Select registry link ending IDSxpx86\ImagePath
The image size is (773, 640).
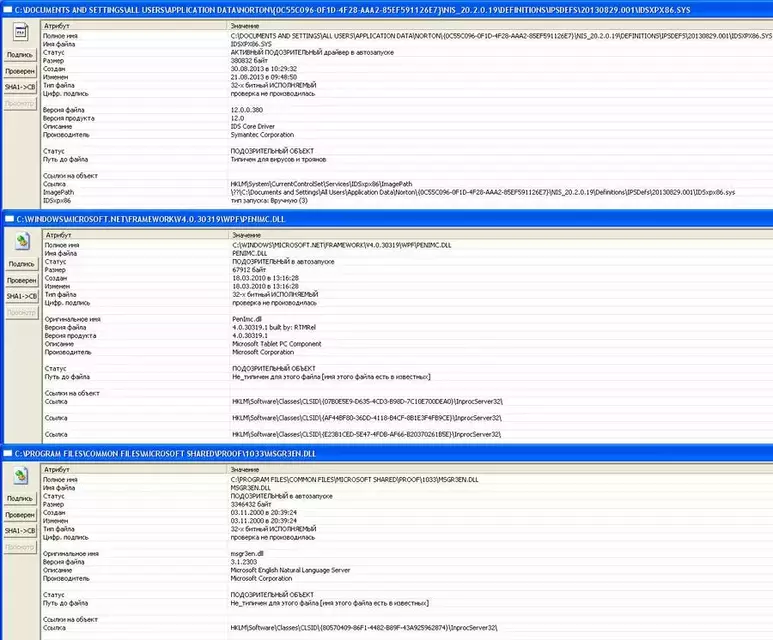(321, 184)
